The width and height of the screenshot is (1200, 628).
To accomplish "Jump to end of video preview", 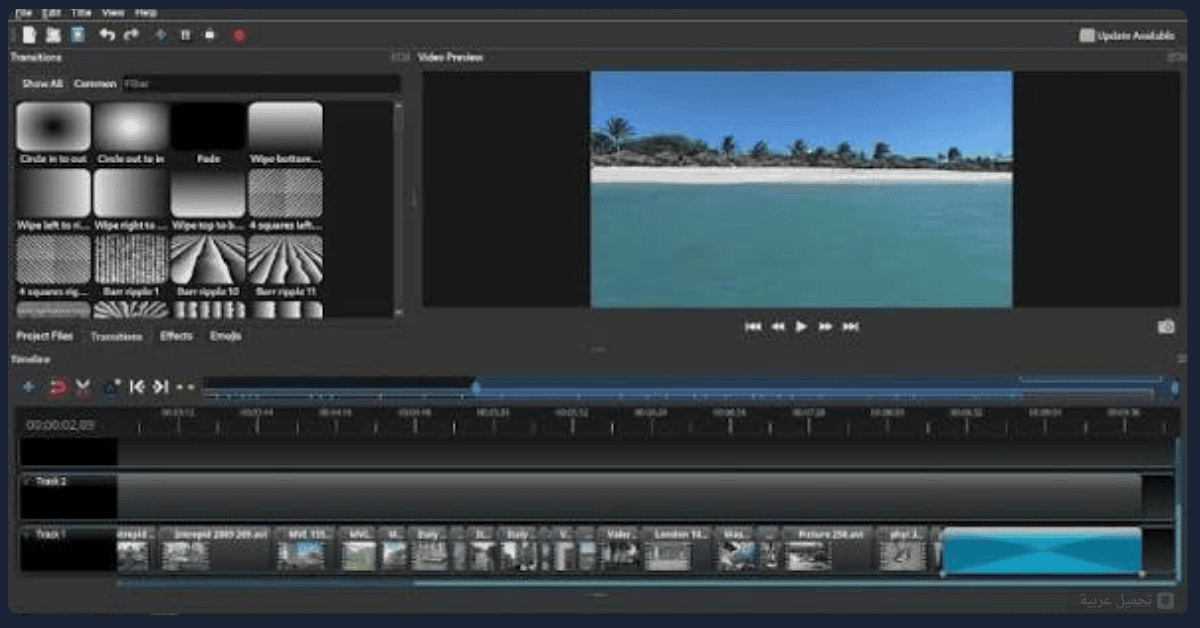I will tap(850, 327).
